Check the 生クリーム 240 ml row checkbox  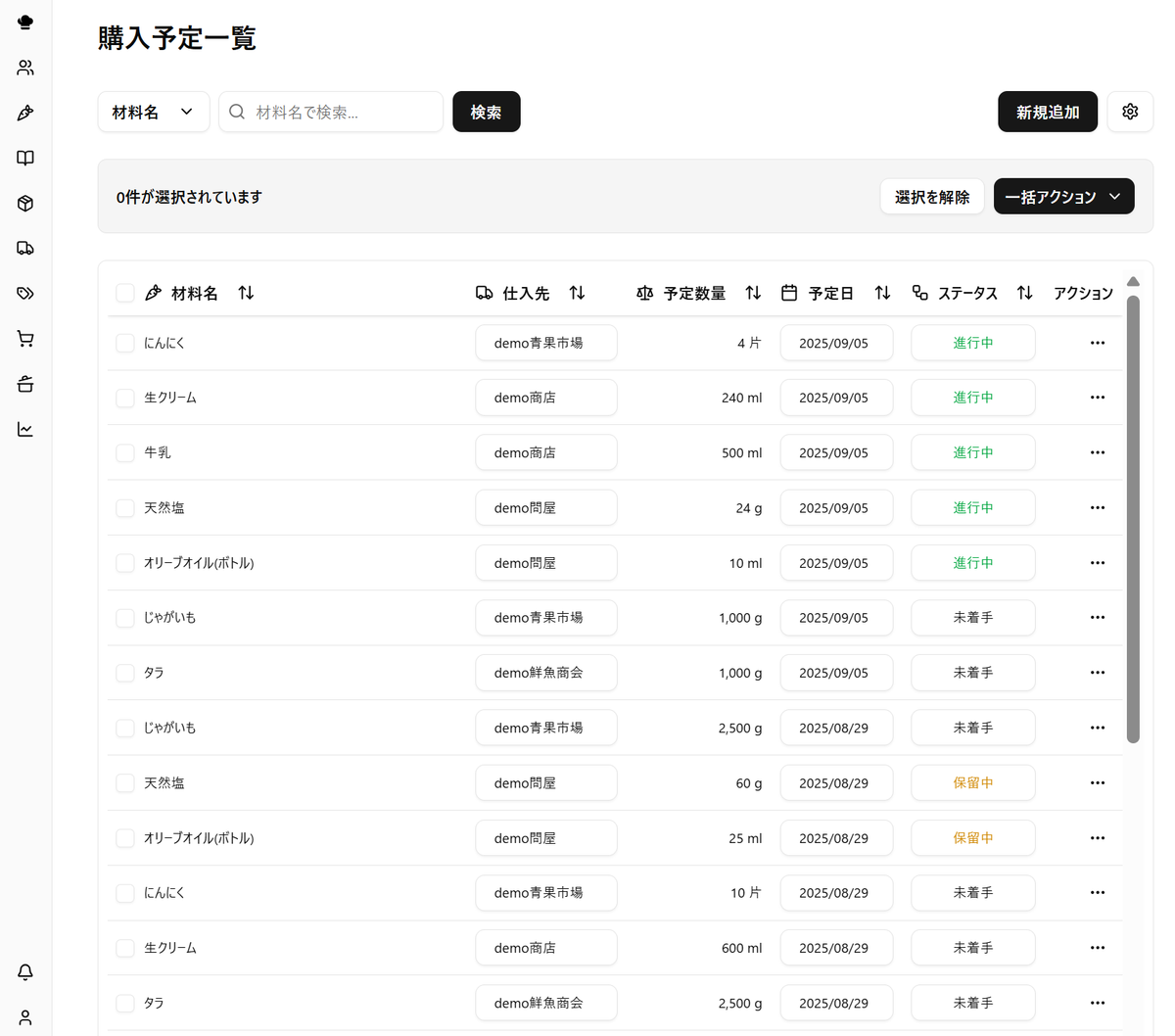pos(125,398)
